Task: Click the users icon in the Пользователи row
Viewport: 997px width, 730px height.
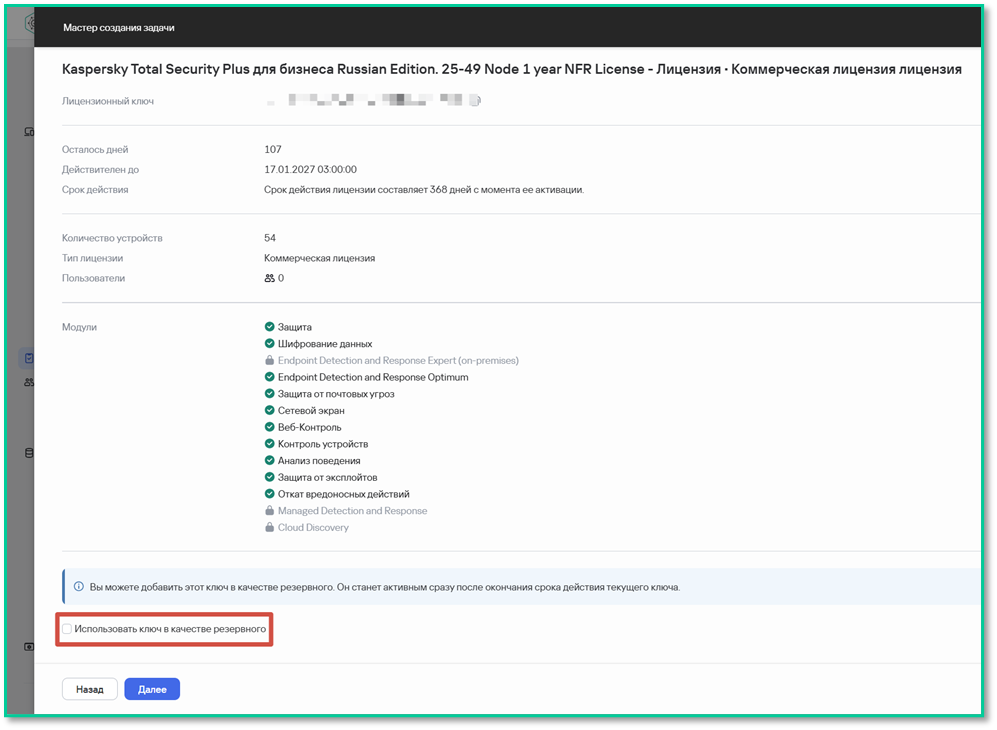Action: (x=270, y=278)
